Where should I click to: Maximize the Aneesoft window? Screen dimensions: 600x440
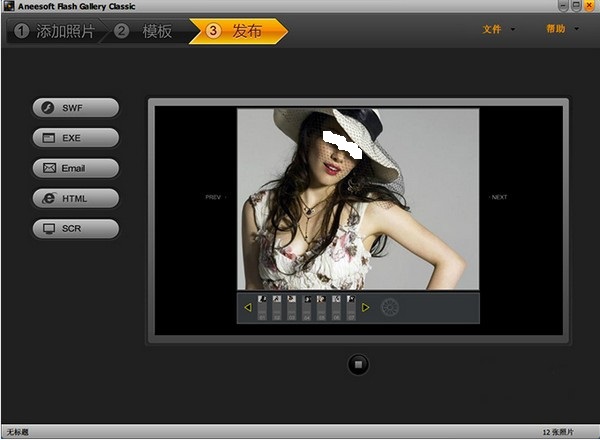[x=576, y=5]
